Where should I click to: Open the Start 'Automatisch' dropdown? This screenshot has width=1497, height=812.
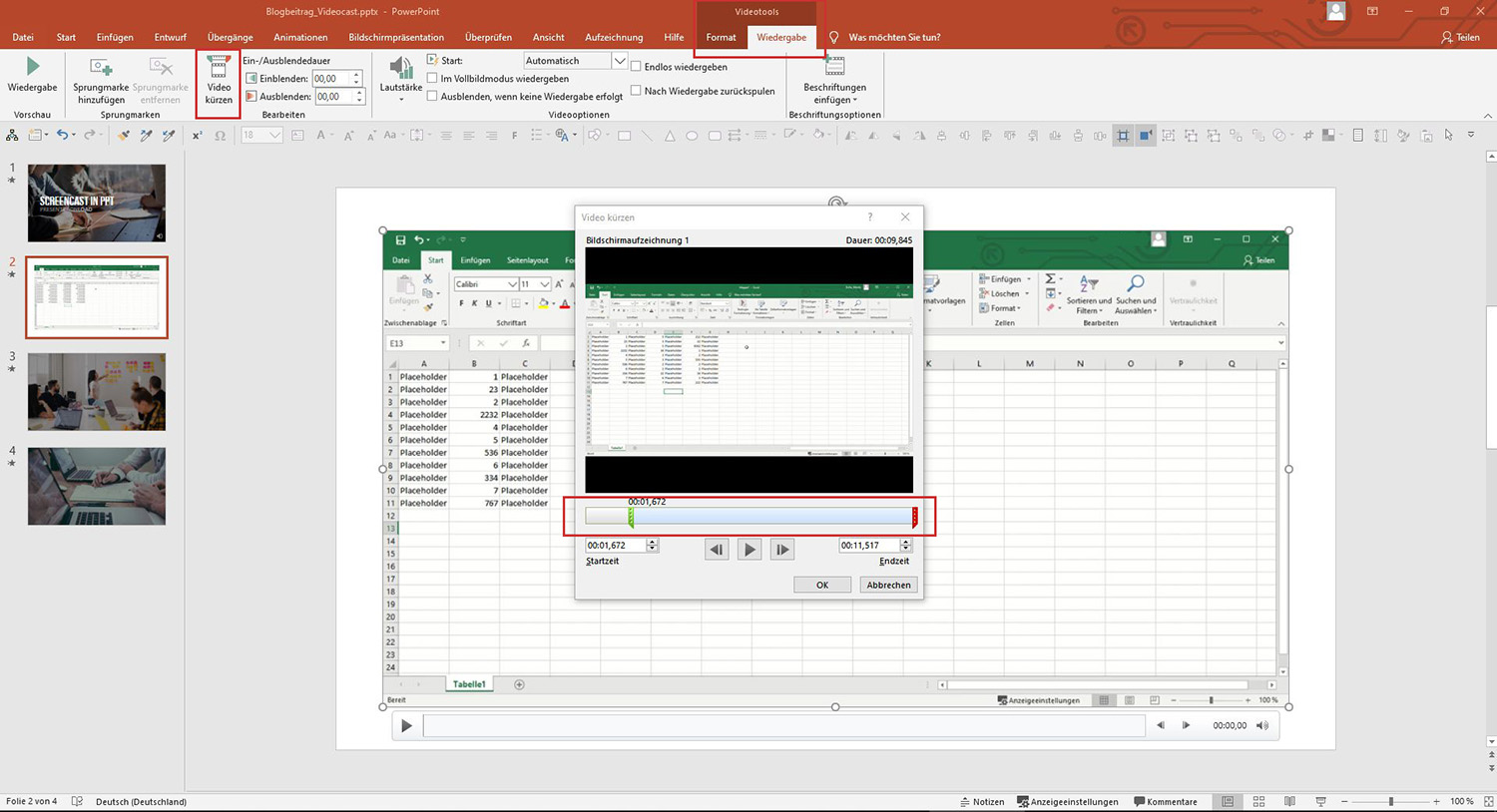pos(619,61)
